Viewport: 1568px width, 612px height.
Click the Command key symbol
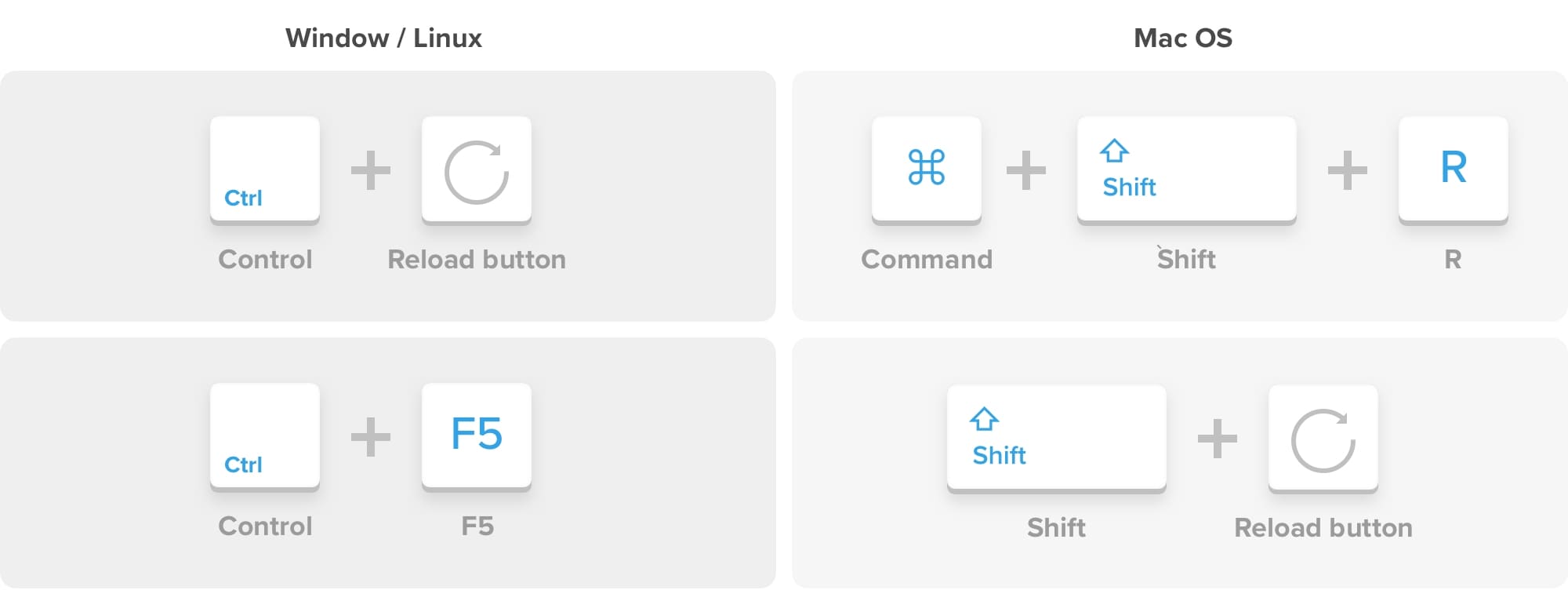926,168
